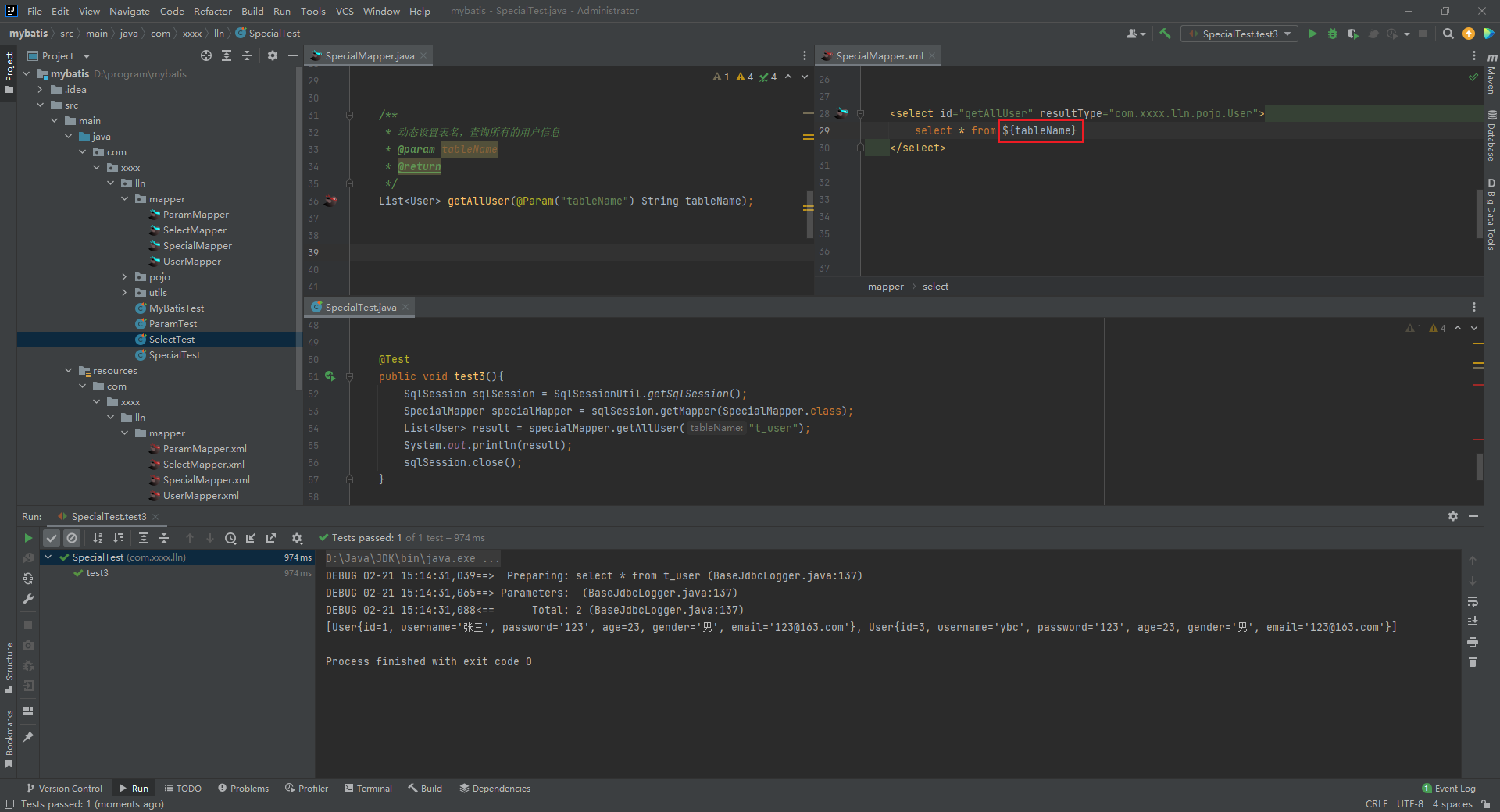Open SpecialMapper.xml in the project tree
Screen dimensions: 1500x812
206,480
